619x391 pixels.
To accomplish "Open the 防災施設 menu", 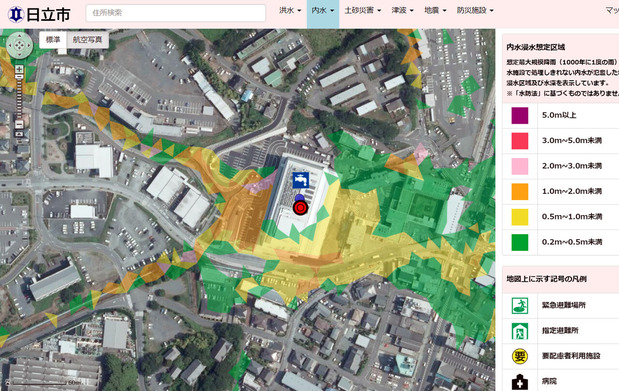I will pyautogui.click(x=475, y=11).
